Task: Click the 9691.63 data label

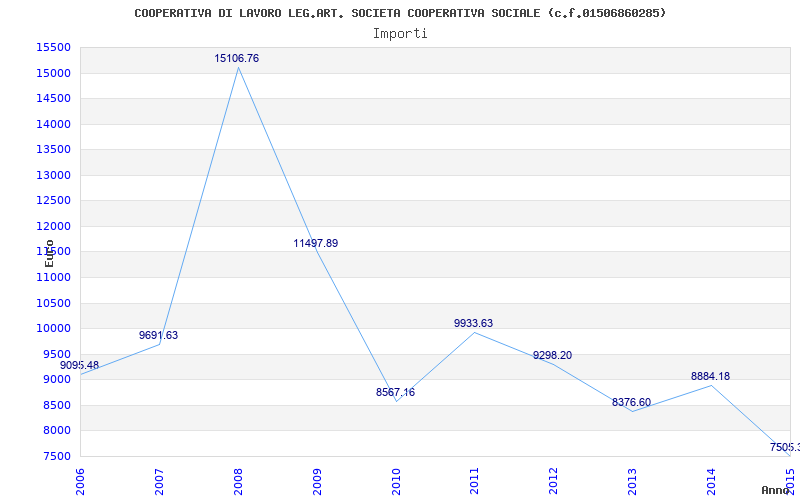Action: pyautogui.click(x=159, y=335)
